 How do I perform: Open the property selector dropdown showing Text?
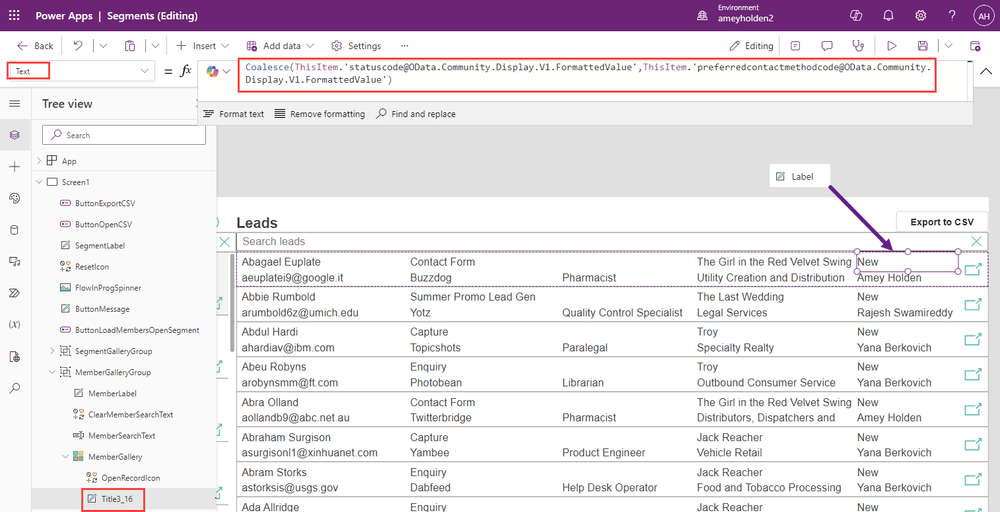click(80, 71)
